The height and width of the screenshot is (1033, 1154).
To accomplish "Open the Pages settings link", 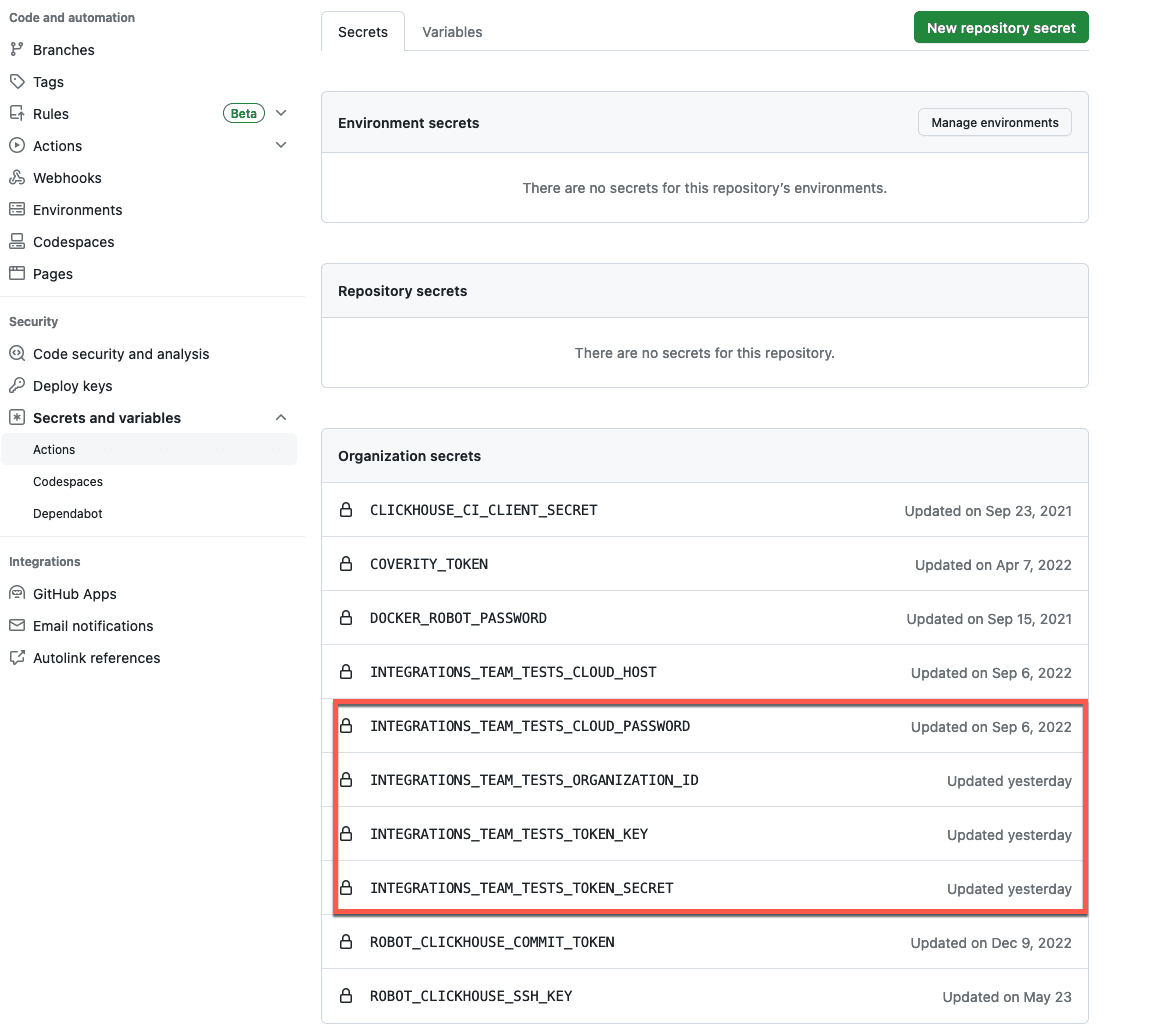I will 53,274.
